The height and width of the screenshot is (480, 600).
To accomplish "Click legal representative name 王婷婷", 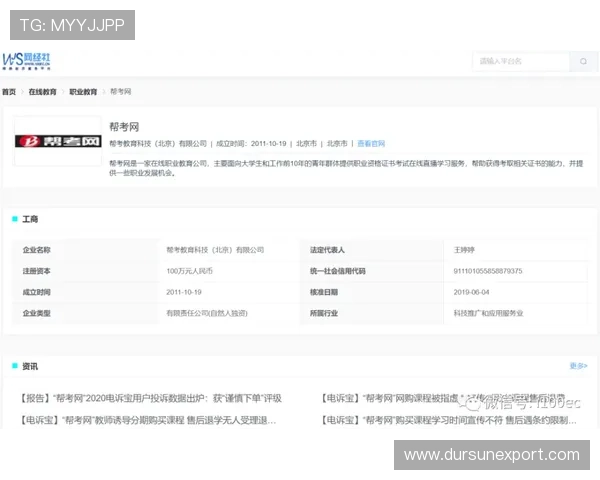I will (464, 250).
